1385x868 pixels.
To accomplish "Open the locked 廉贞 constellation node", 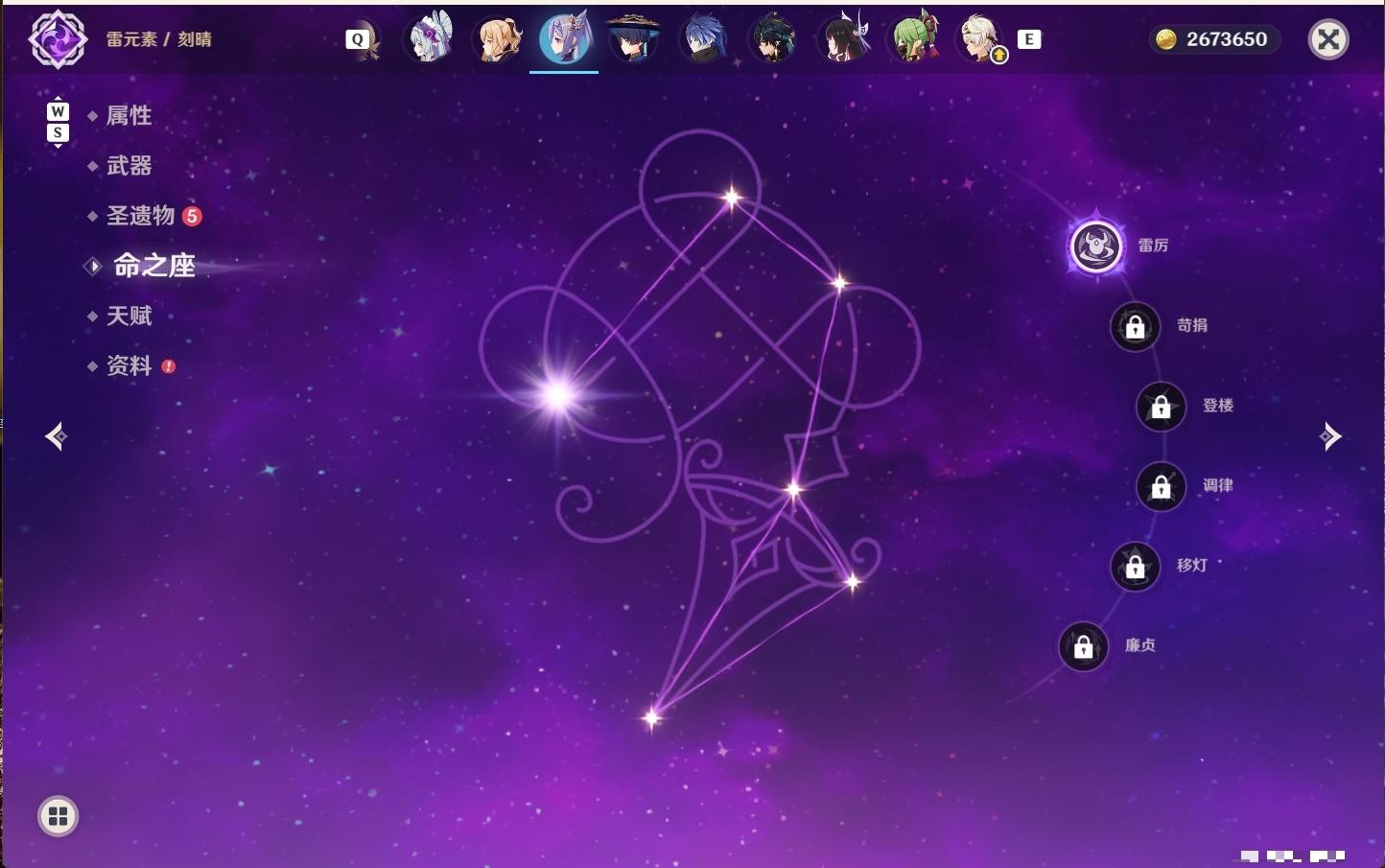I will (x=1083, y=646).
